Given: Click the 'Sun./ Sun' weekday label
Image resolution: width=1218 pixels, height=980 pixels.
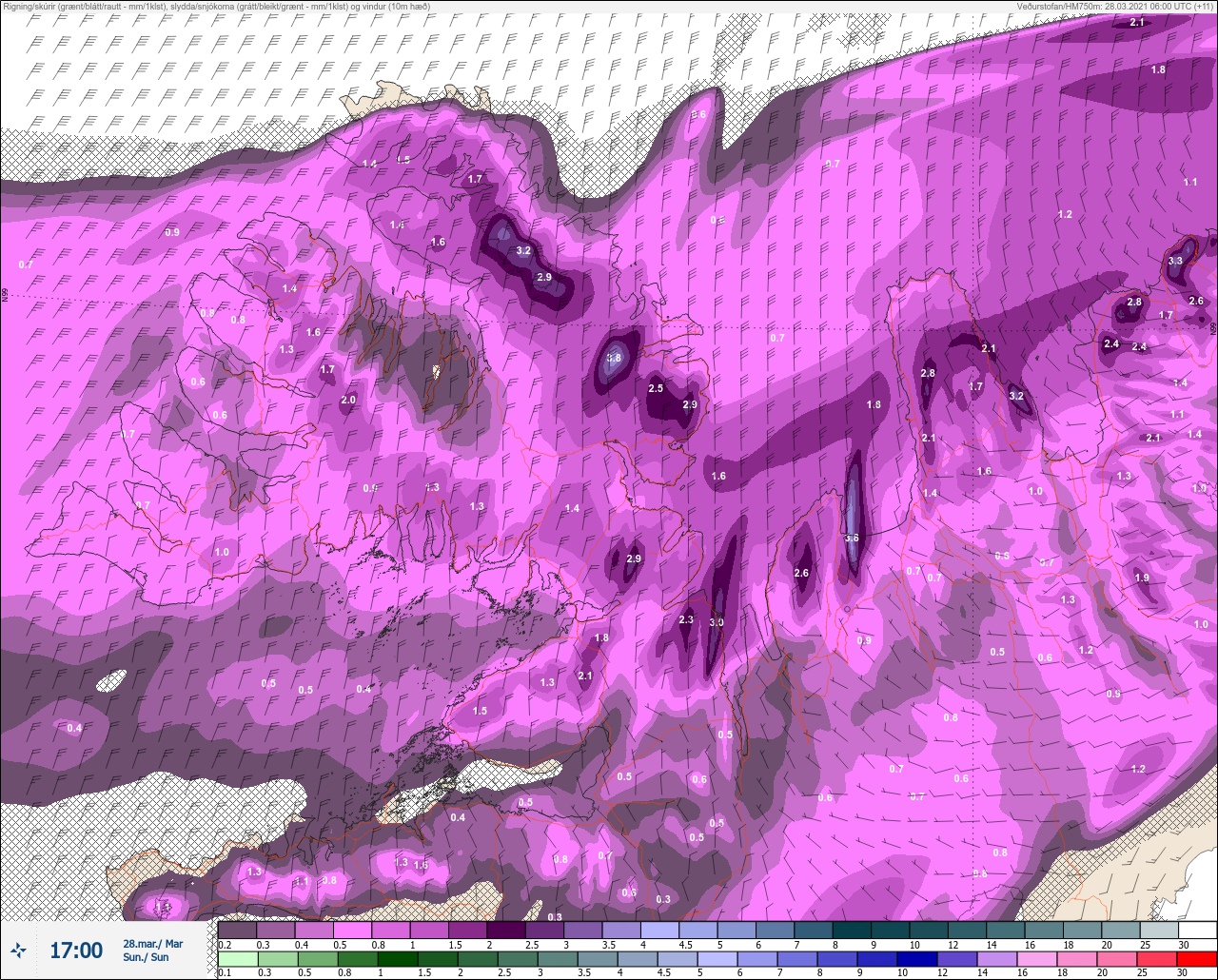Looking at the screenshot, I should pos(146,957).
